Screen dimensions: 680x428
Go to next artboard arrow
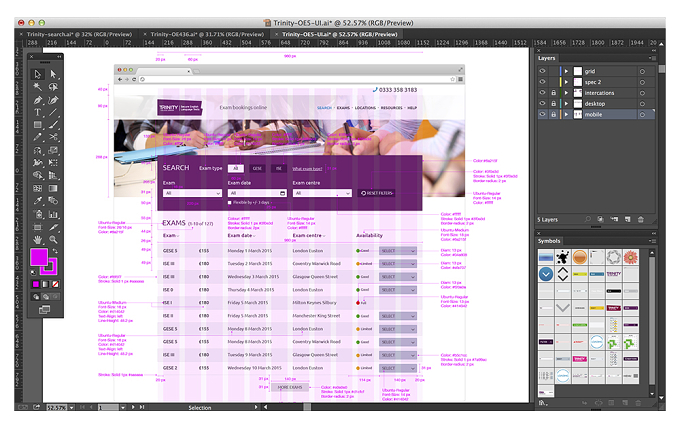click(x=133, y=408)
